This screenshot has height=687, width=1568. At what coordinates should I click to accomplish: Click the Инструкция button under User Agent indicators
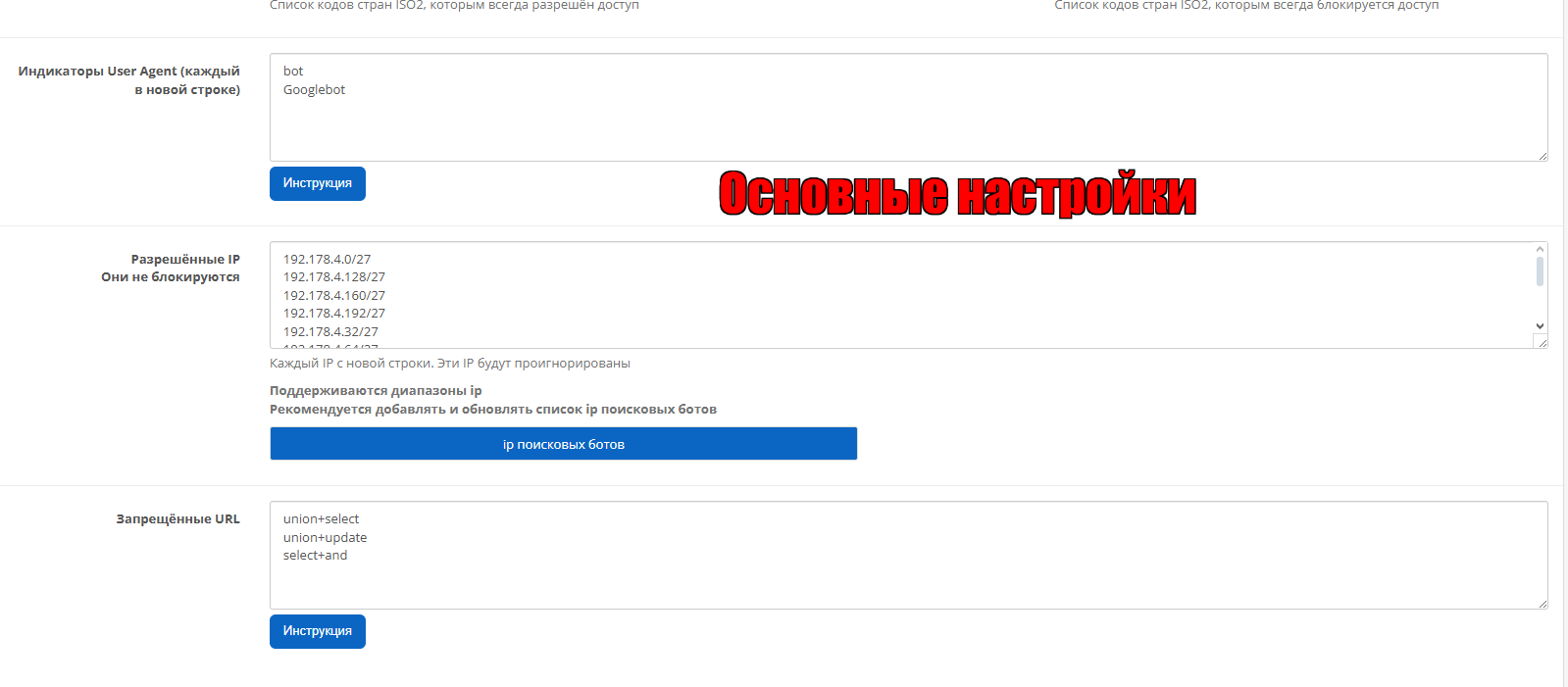(x=317, y=183)
